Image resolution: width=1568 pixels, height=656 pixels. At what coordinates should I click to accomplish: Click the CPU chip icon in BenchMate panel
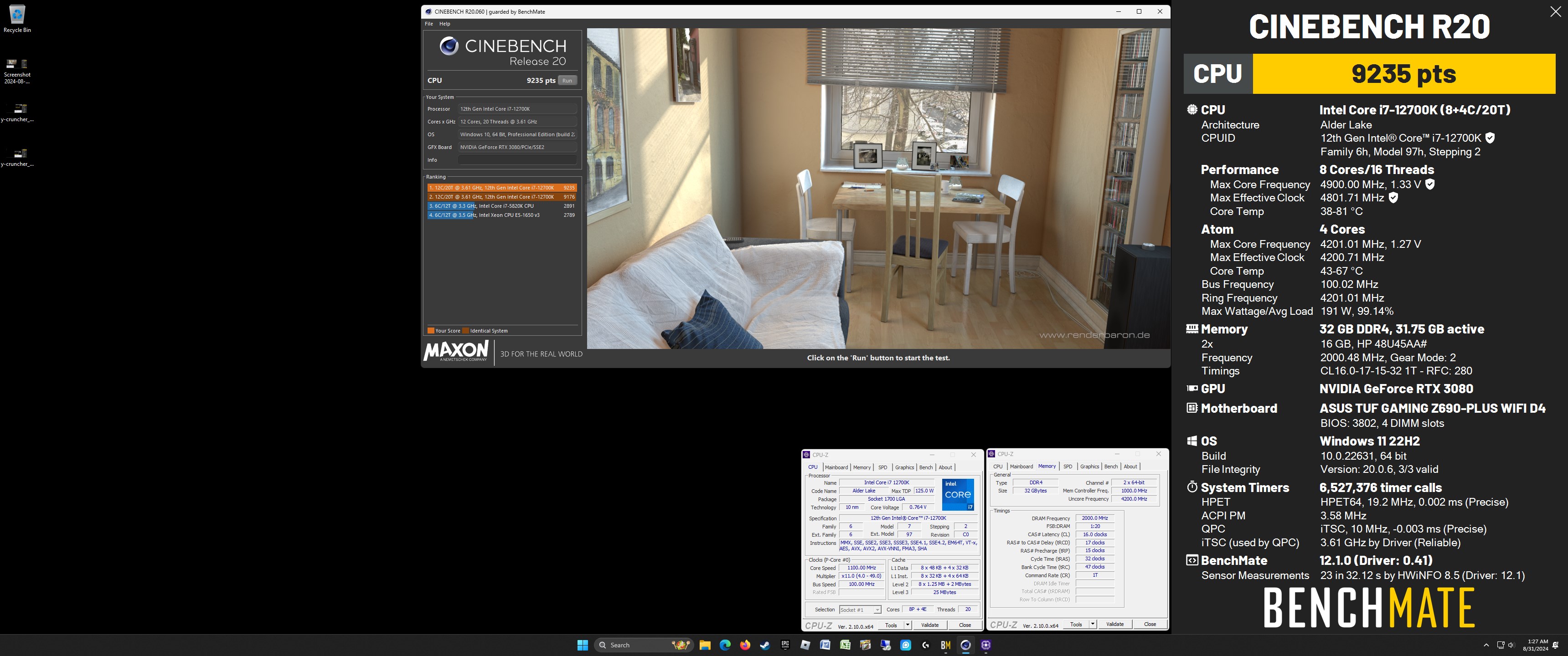[x=1192, y=109]
